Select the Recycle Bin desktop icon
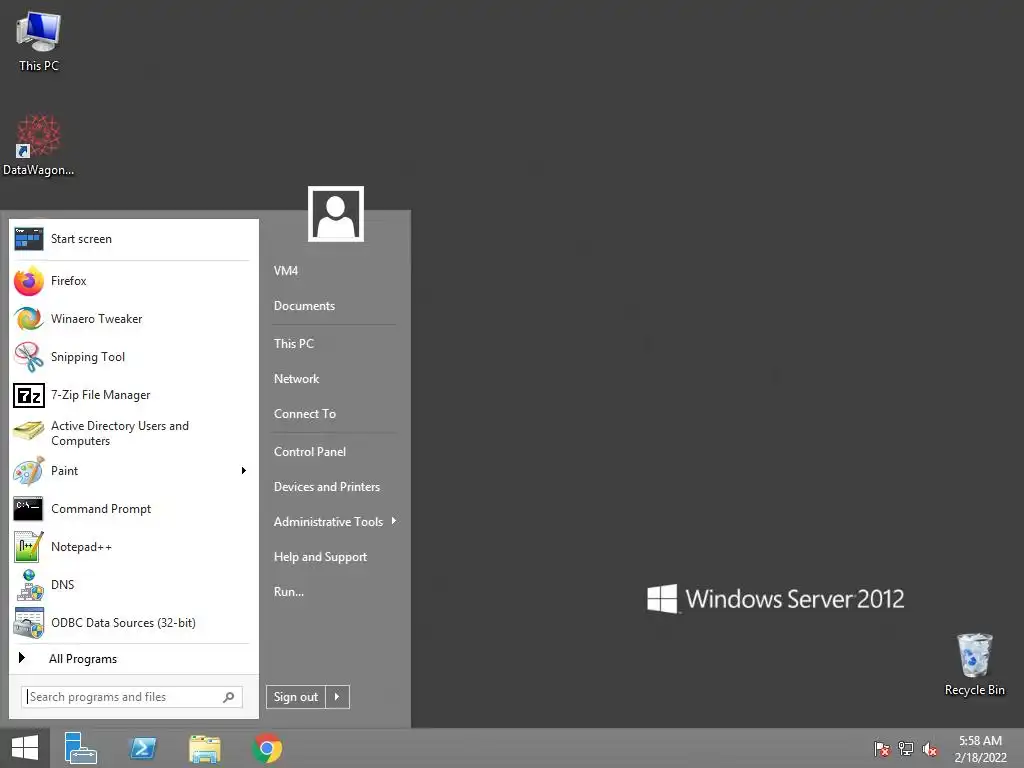The width and height of the screenshot is (1024, 768). pyautogui.click(x=974, y=664)
